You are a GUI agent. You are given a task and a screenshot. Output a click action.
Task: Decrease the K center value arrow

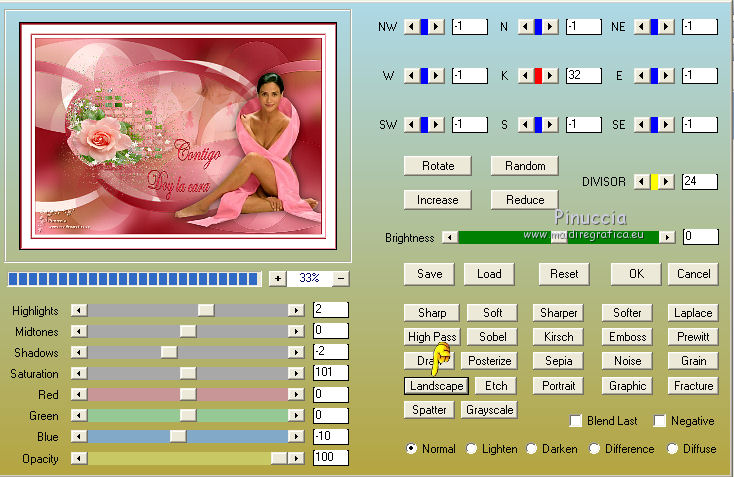pos(525,75)
